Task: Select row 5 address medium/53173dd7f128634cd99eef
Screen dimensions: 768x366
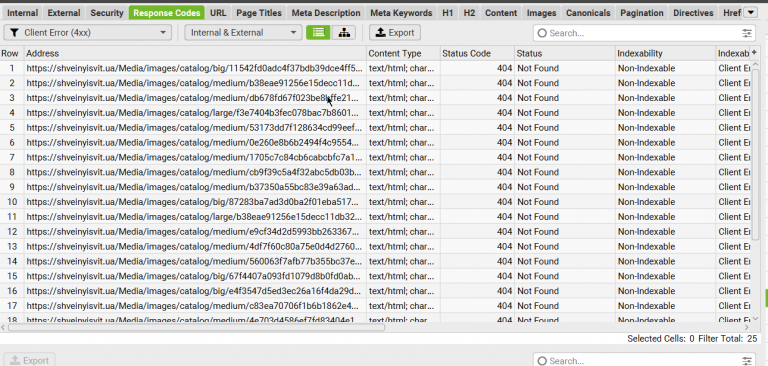Action: coord(195,127)
